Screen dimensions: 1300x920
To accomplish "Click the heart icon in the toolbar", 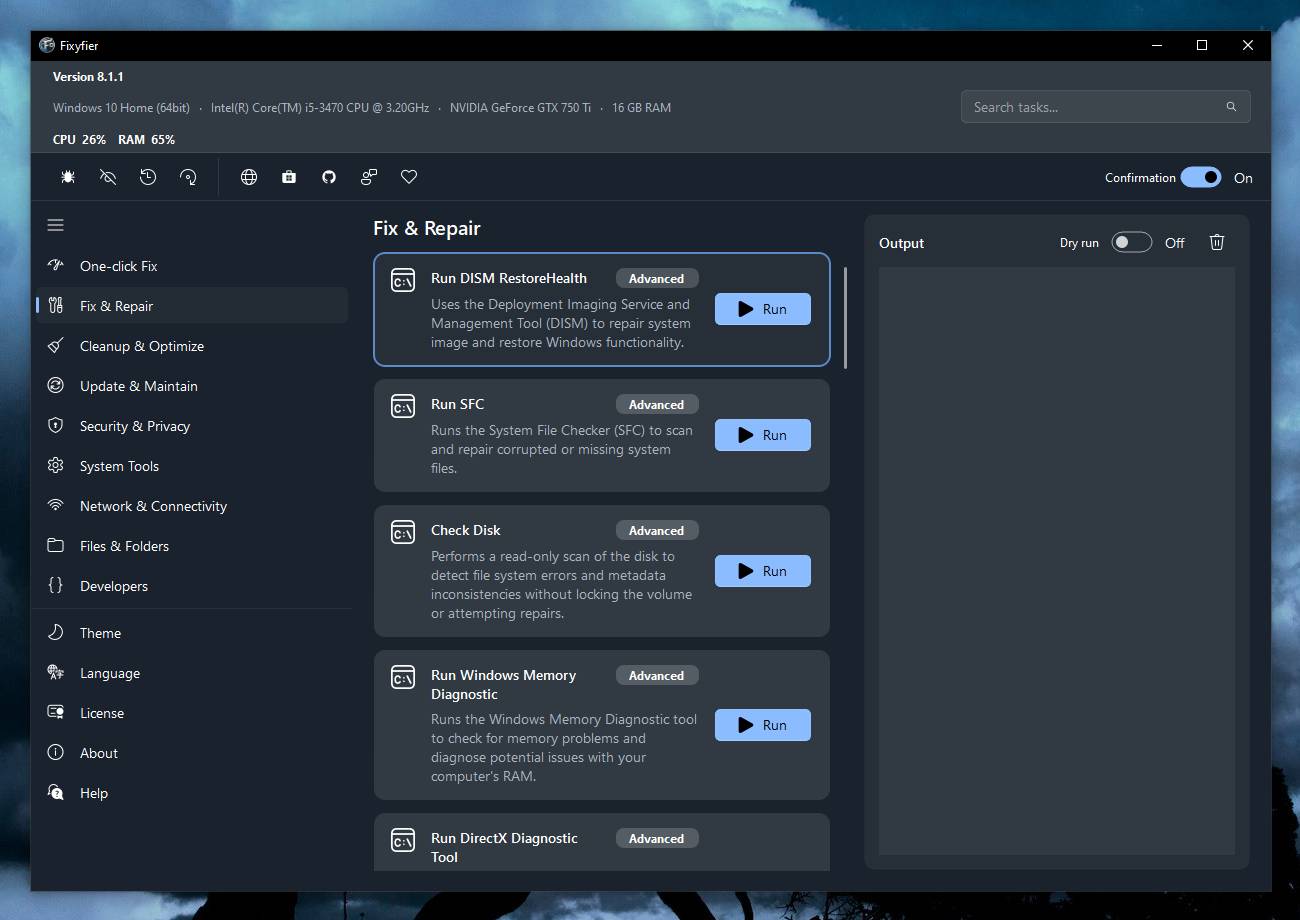I will click(x=409, y=177).
